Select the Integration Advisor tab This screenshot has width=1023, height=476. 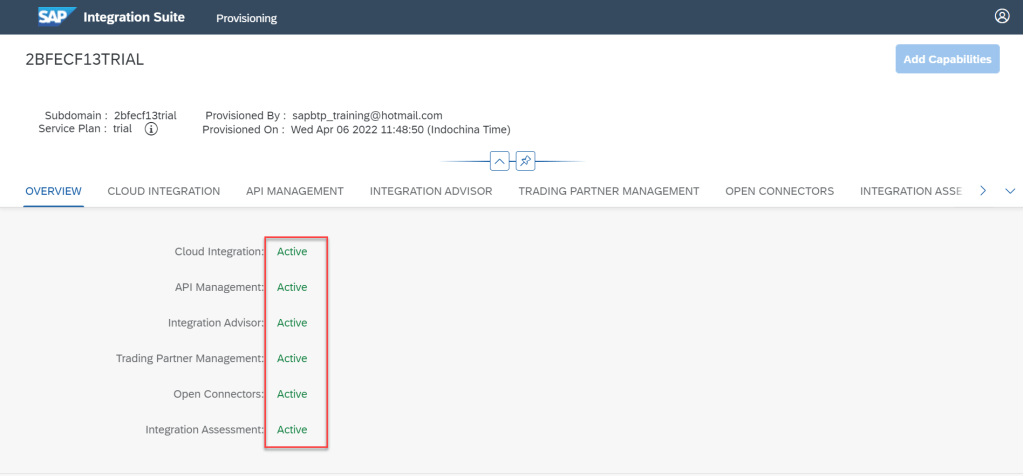click(x=430, y=191)
